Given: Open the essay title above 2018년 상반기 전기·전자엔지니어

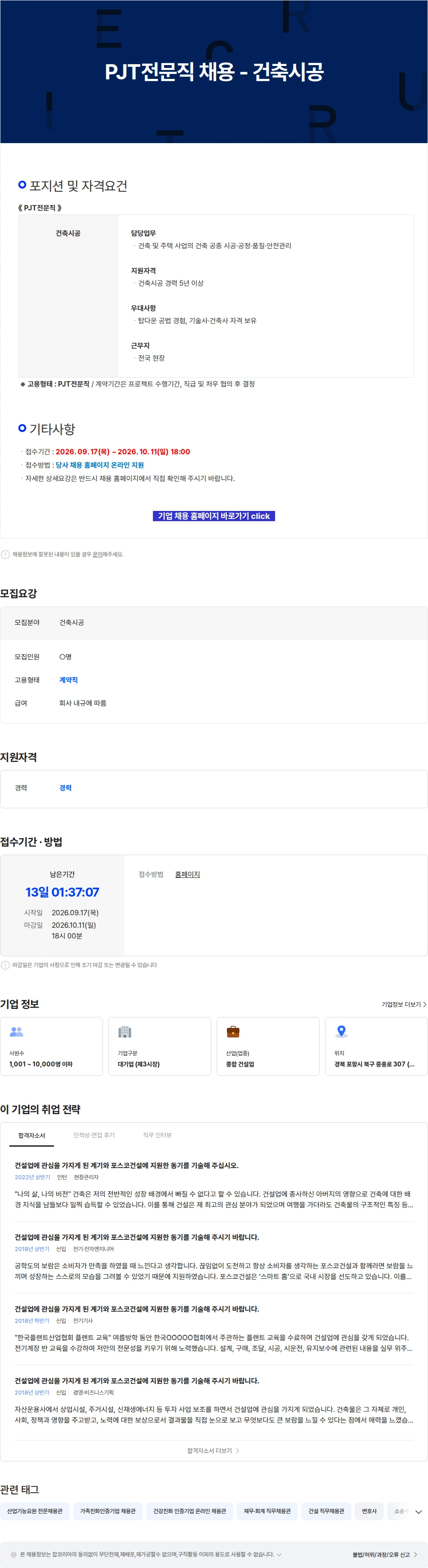Looking at the screenshot, I should pyautogui.click(x=137, y=1237).
